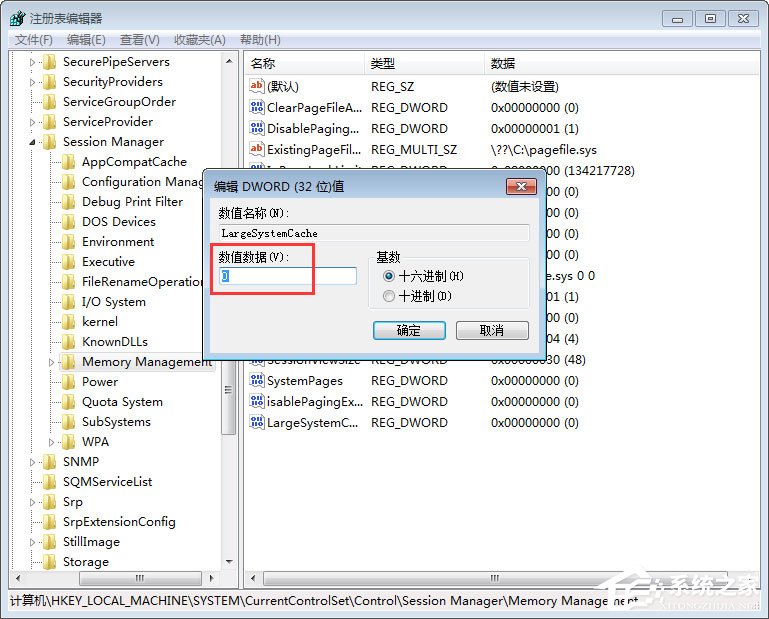Click the SecurityProviders folder icon
The height and width of the screenshot is (619, 769).
tap(50, 82)
